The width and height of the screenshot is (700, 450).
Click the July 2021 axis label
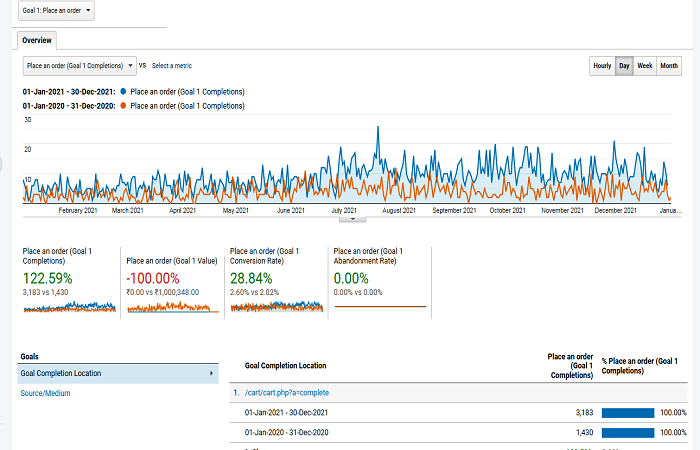(344, 210)
